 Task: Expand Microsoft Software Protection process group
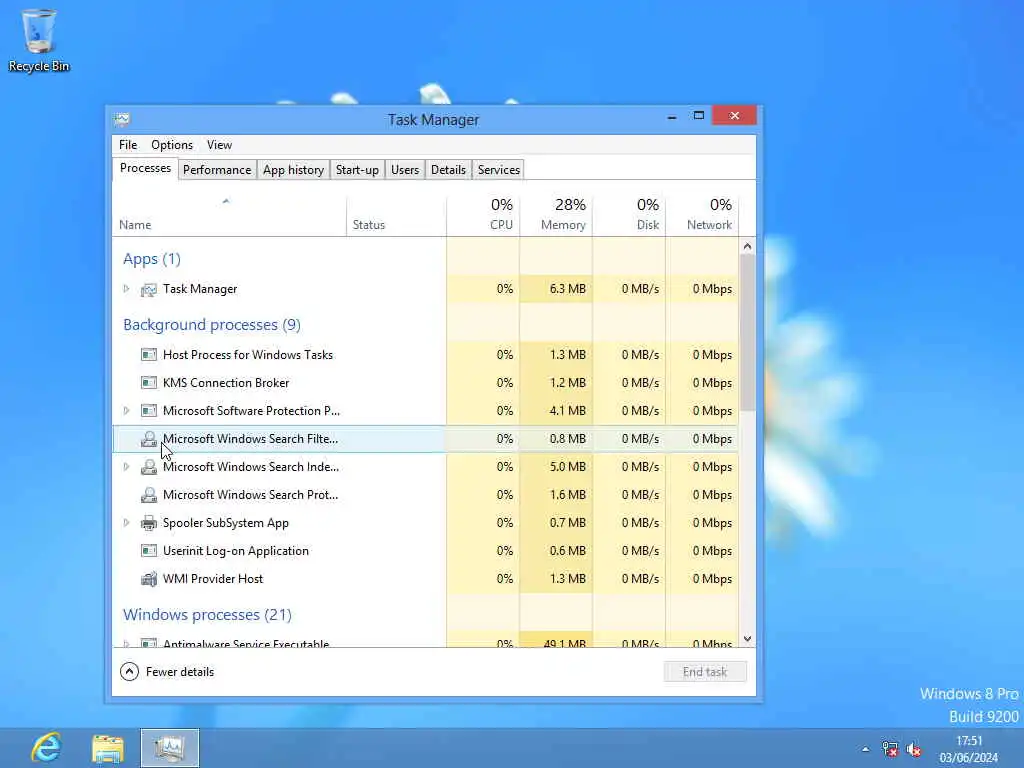click(127, 411)
